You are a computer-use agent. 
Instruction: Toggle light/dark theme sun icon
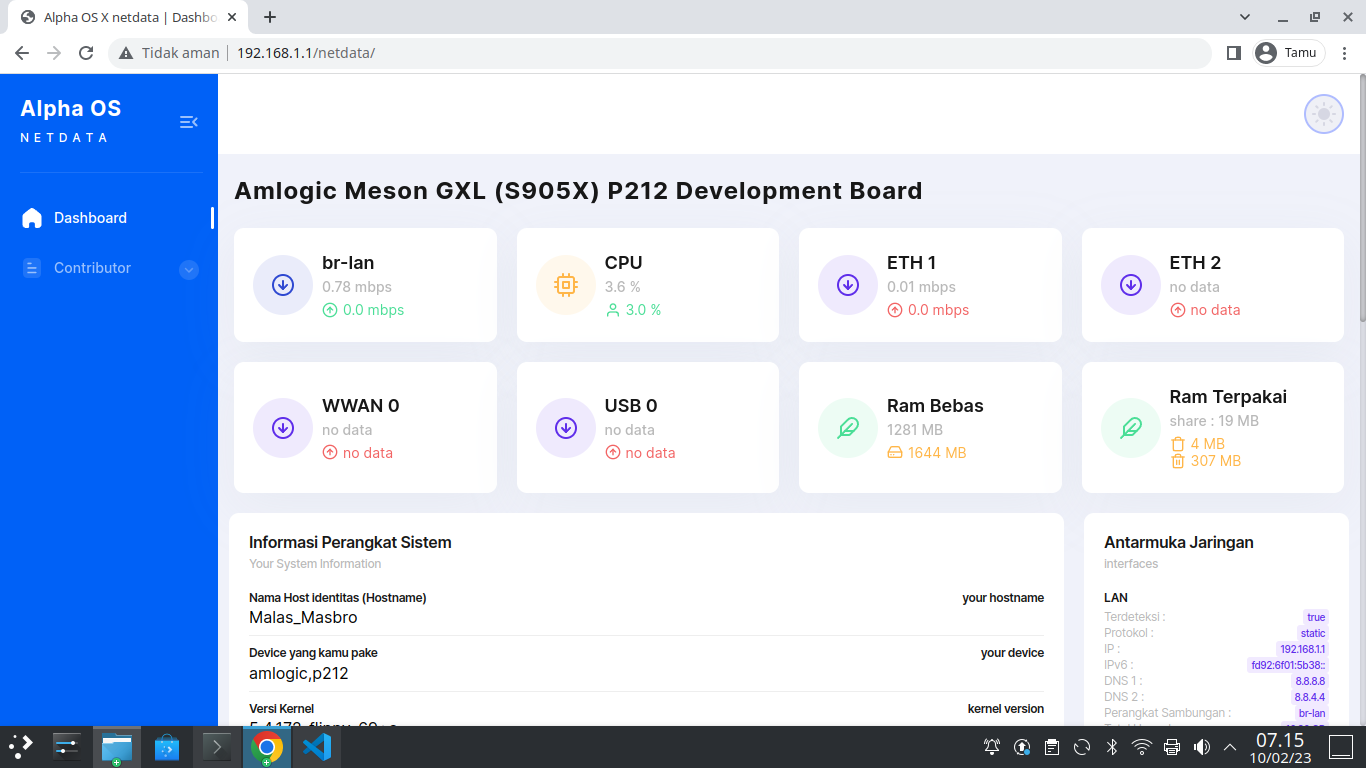pyautogui.click(x=1323, y=115)
